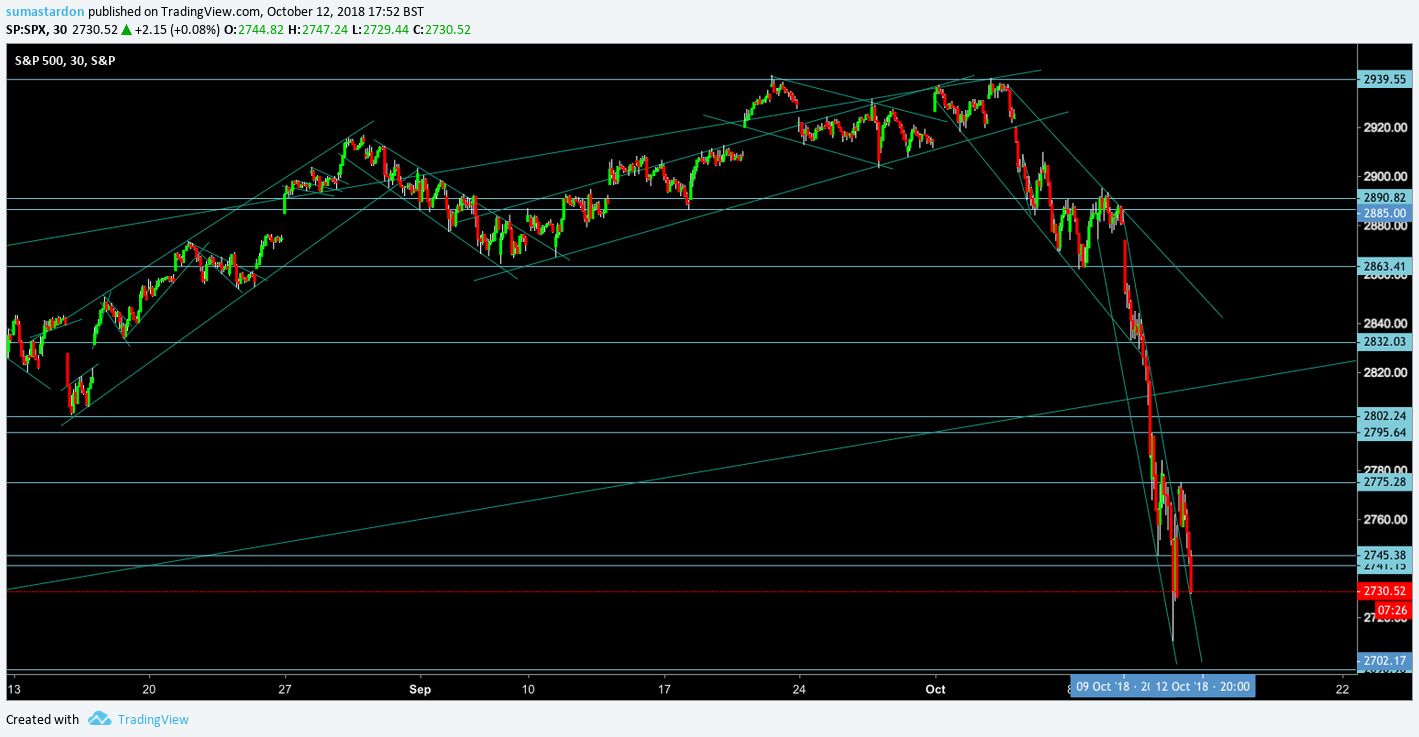Viewport: 1419px width, 737px height.
Task: Click the 2920.00 tick on price axis
Action: pyautogui.click(x=1385, y=128)
